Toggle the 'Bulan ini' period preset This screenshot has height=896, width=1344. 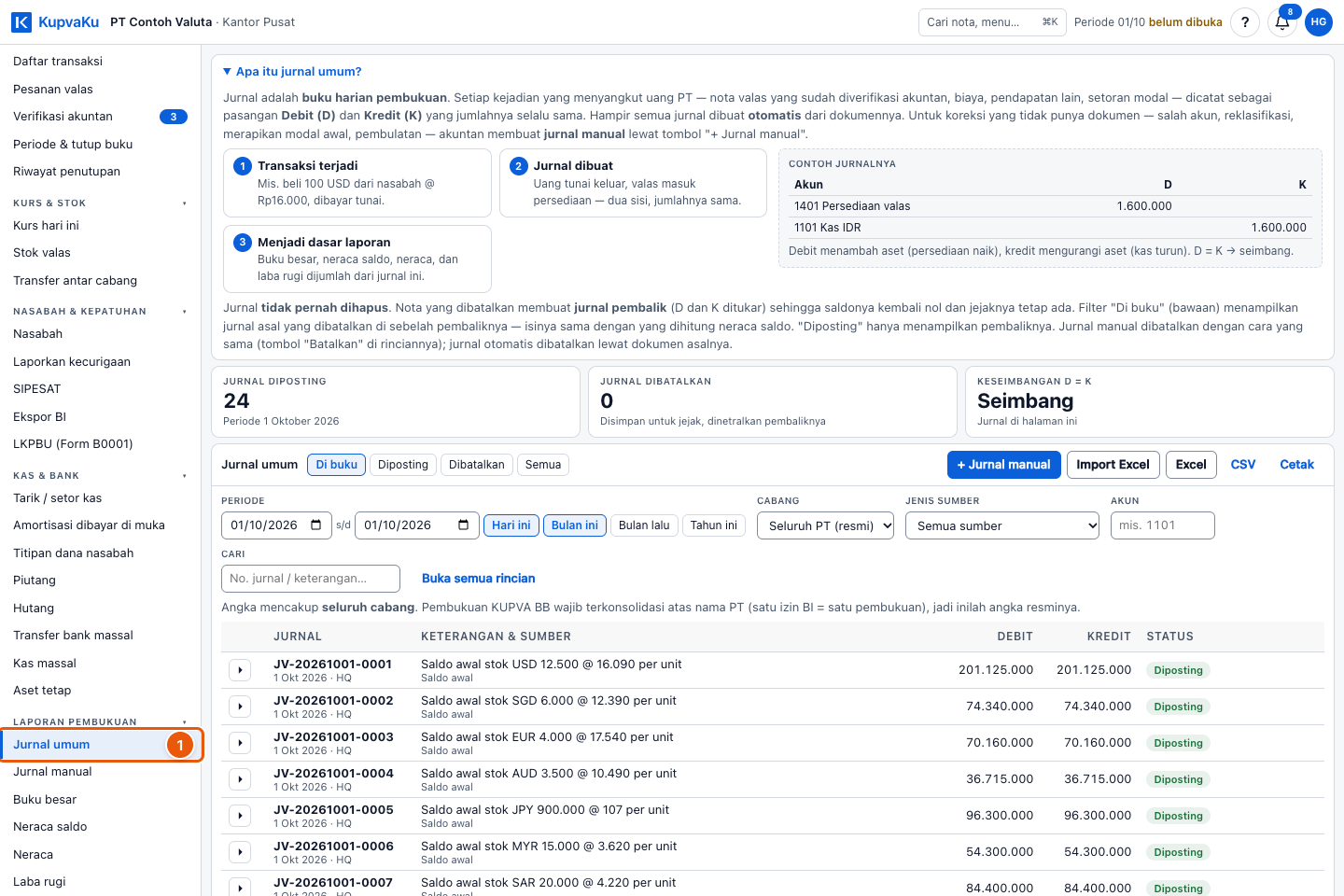pos(575,525)
